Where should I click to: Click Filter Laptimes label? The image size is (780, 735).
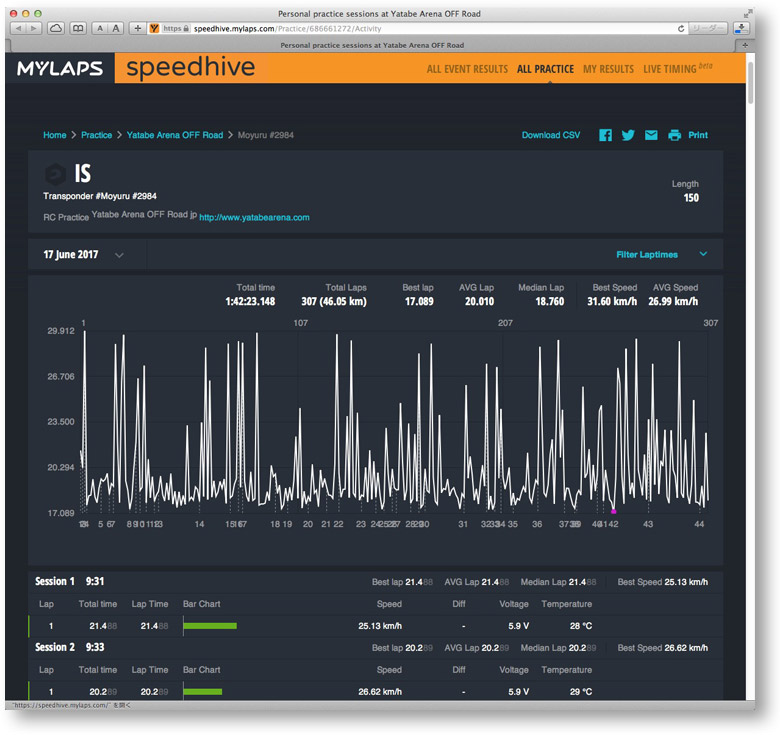click(x=647, y=255)
